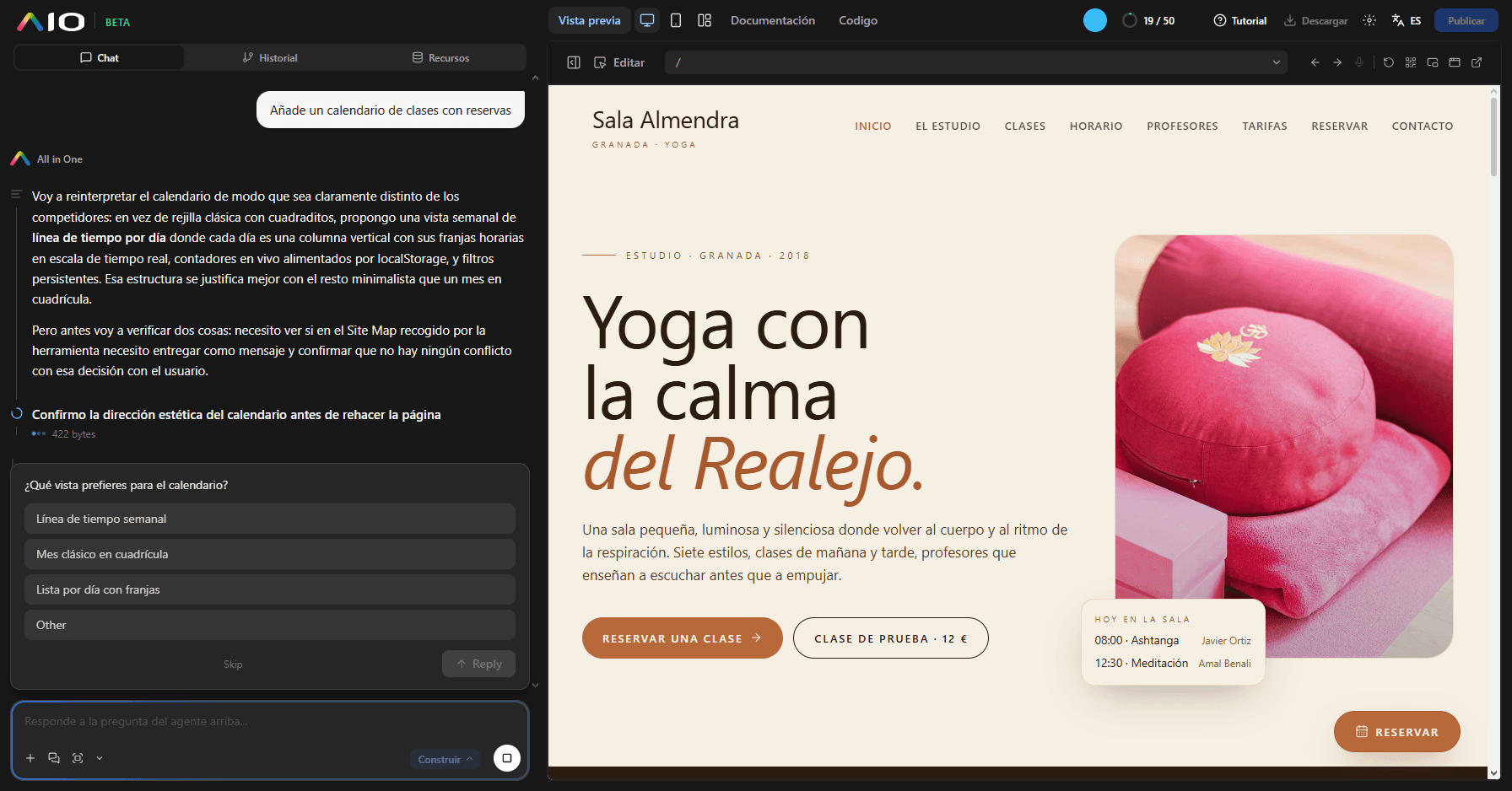Click the AIO logo
Viewport: 1512px width, 791px height.
coord(51,22)
